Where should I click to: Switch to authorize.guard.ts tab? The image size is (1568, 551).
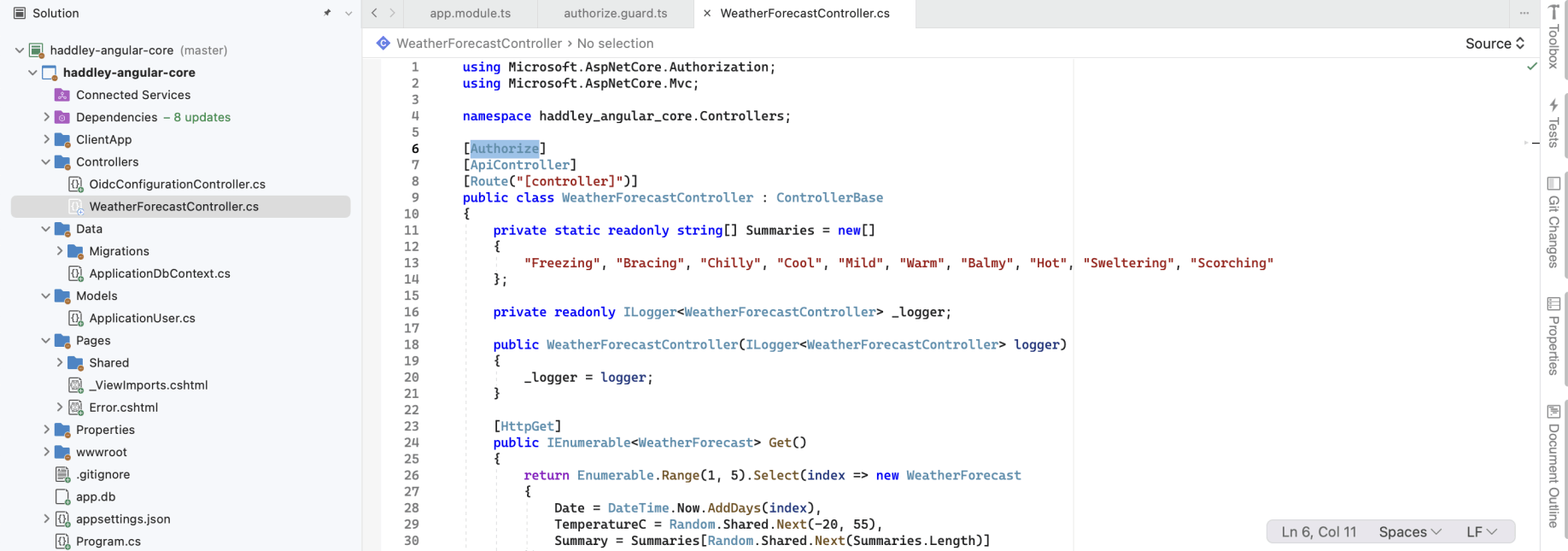(x=616, y=13)
